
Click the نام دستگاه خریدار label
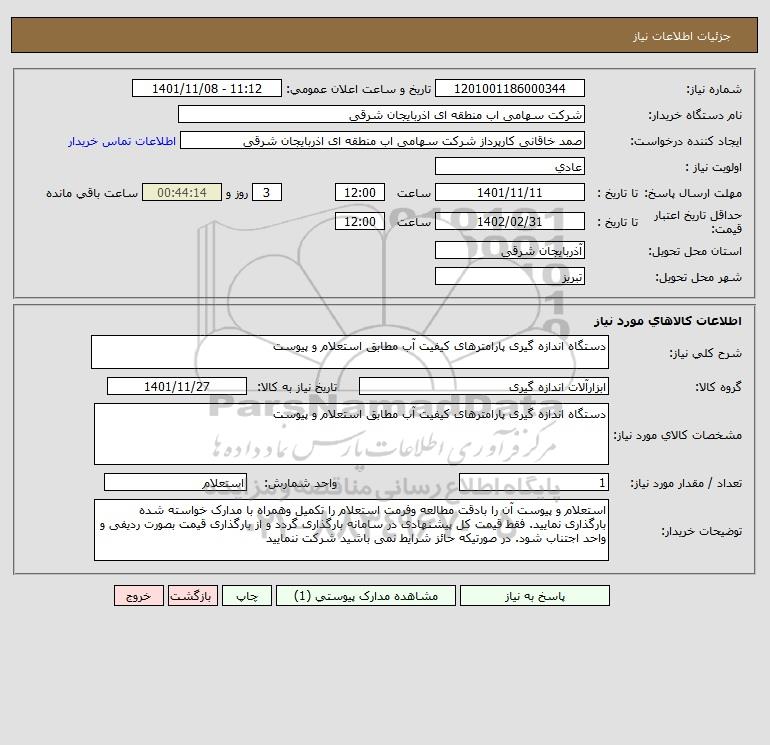point(695,115)
